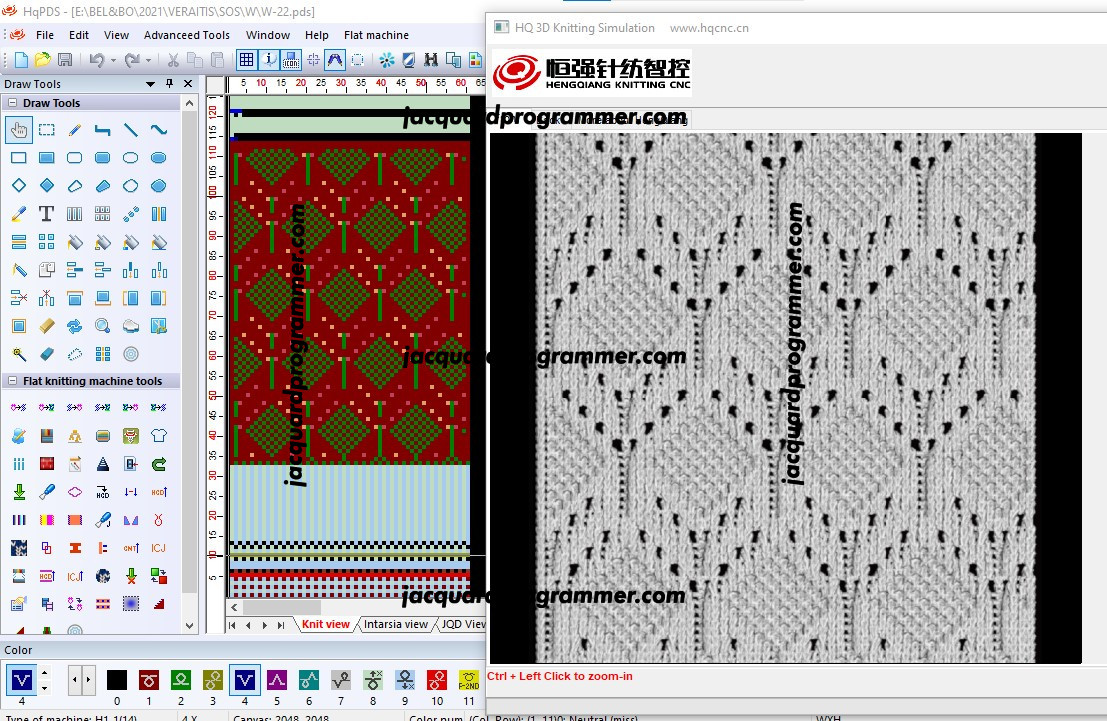Switch to the Intarsia view tab

coord(395,624)
